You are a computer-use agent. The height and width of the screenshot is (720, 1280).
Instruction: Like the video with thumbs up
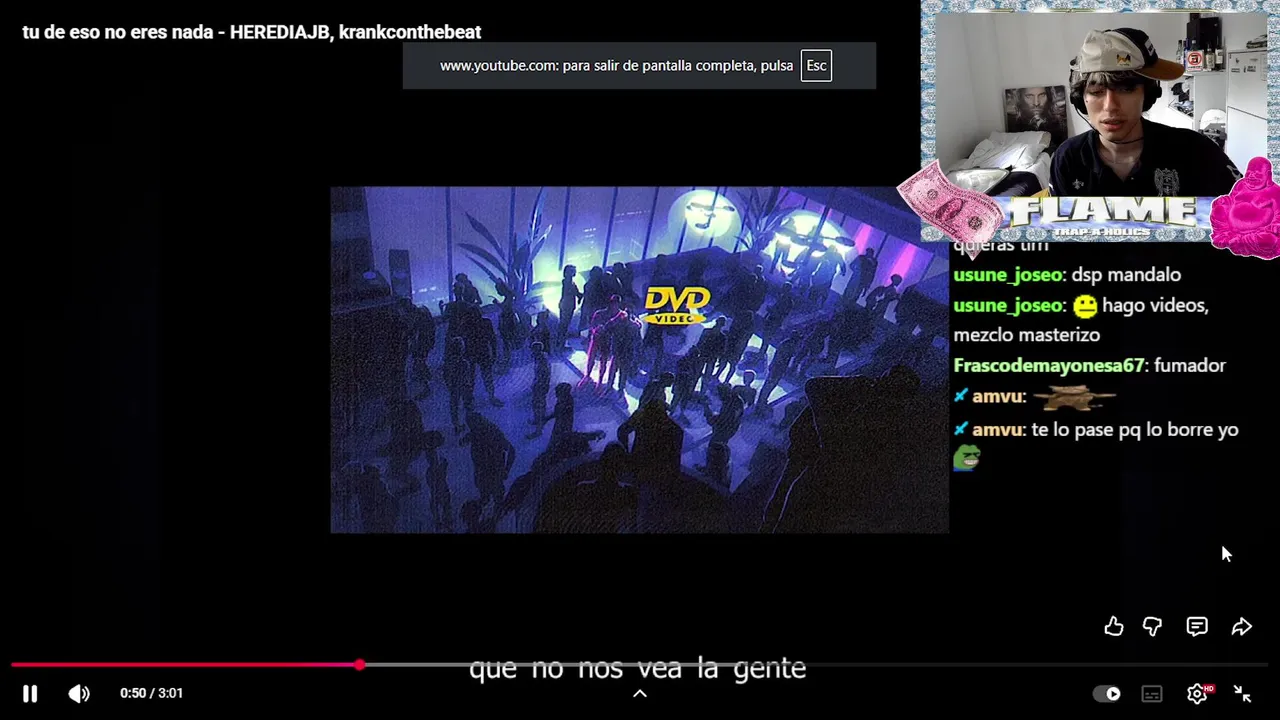coord(1114,626)
